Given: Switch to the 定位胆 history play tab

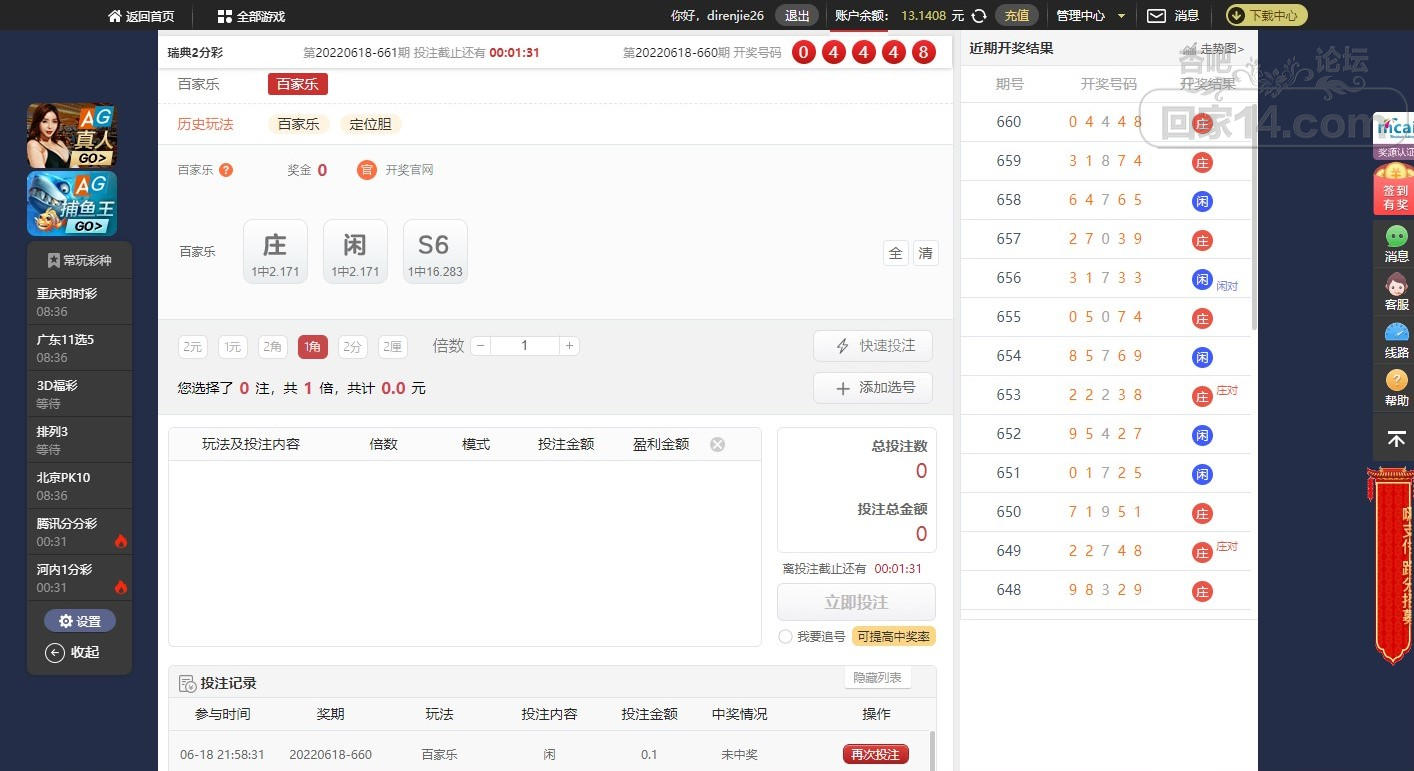Looking at the screenshot, I should (x=370, y=124).
